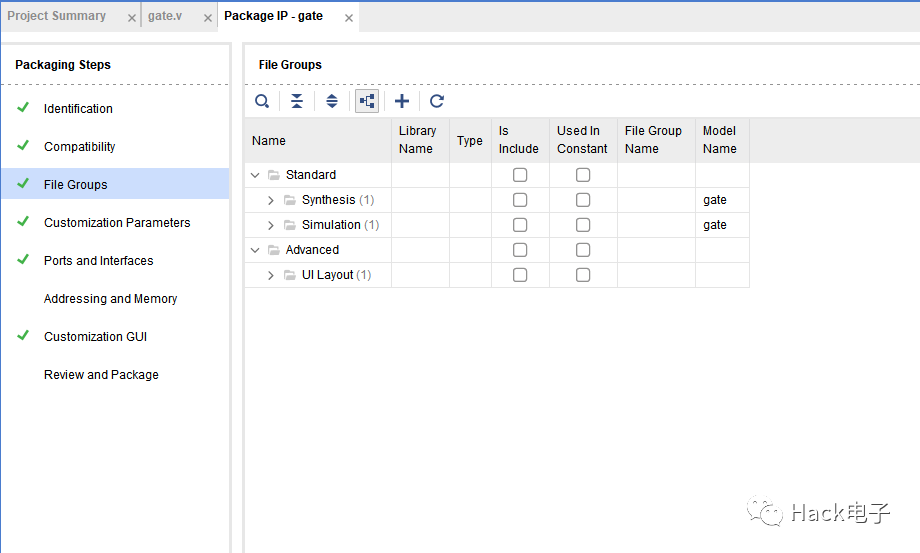The width and height of the screenshot is (920, 553).
Task: Select the Standard tree row label
Action: point(311,175)
